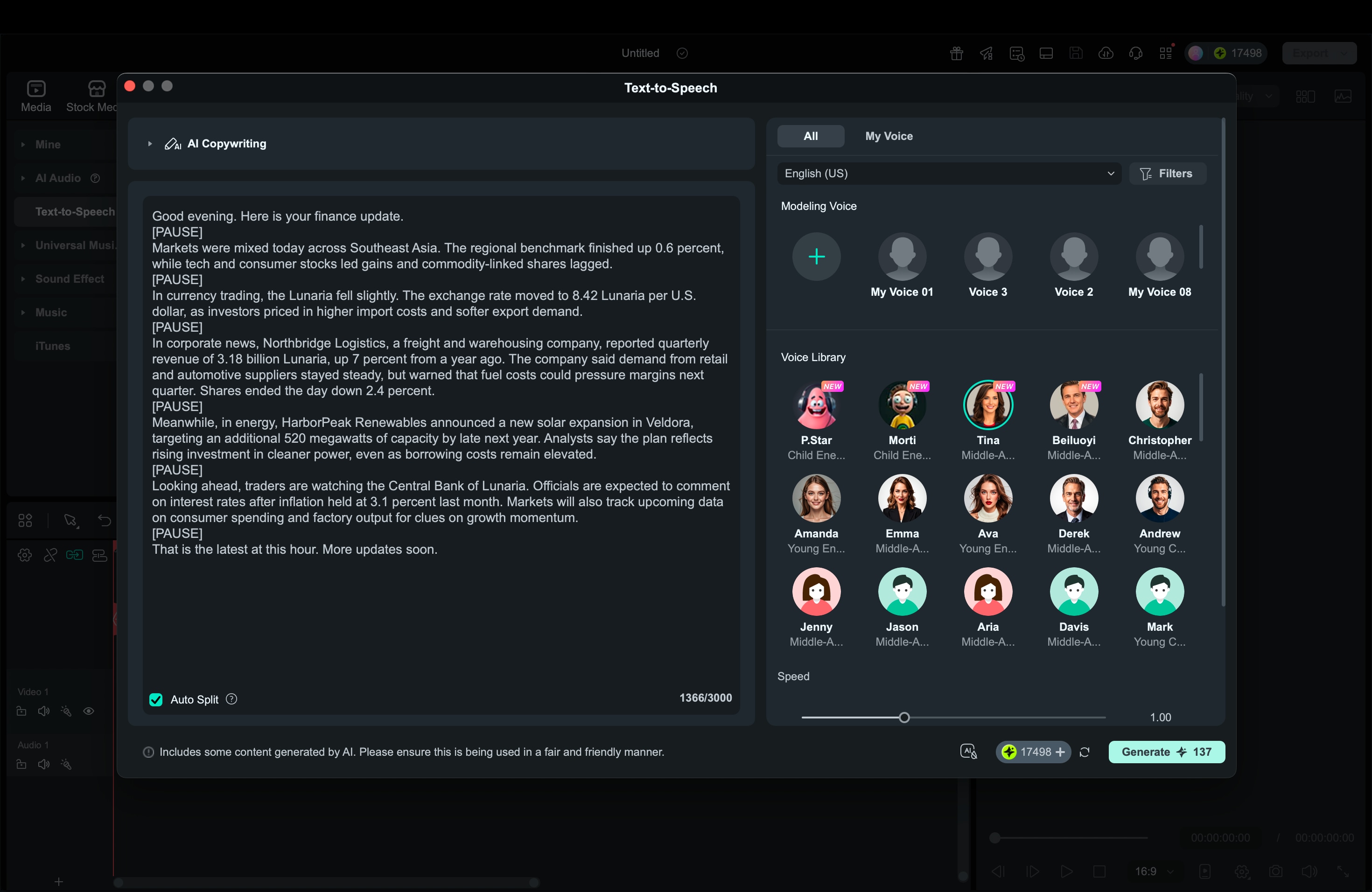The width and height of the screenshot is (1372, 892).
Task: Toggle visibility of the Video 1 track
Action: pos(89,711)
